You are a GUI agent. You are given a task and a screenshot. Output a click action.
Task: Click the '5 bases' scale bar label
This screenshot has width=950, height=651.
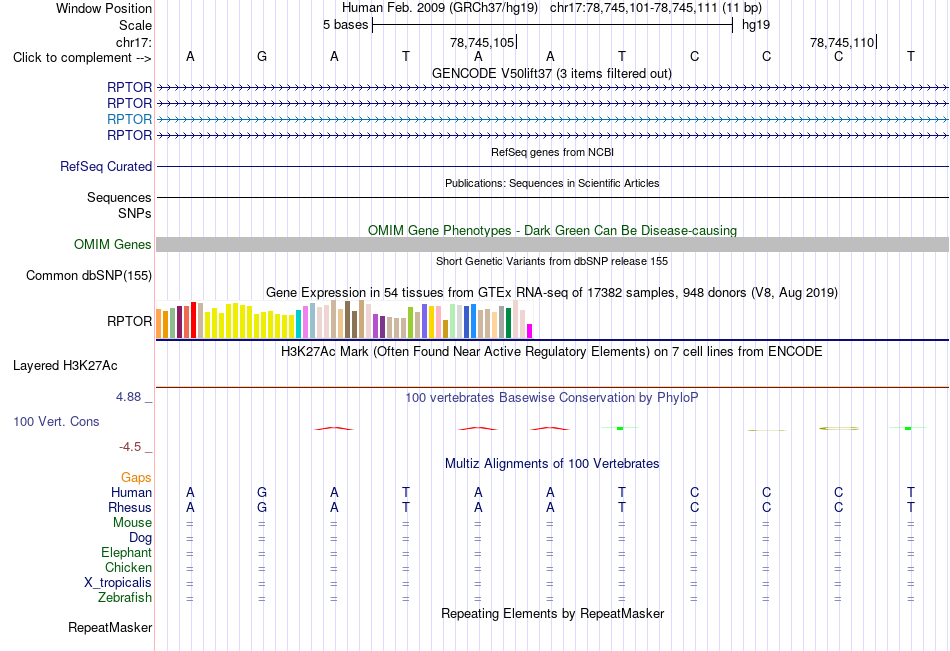[x=345, y=25]
